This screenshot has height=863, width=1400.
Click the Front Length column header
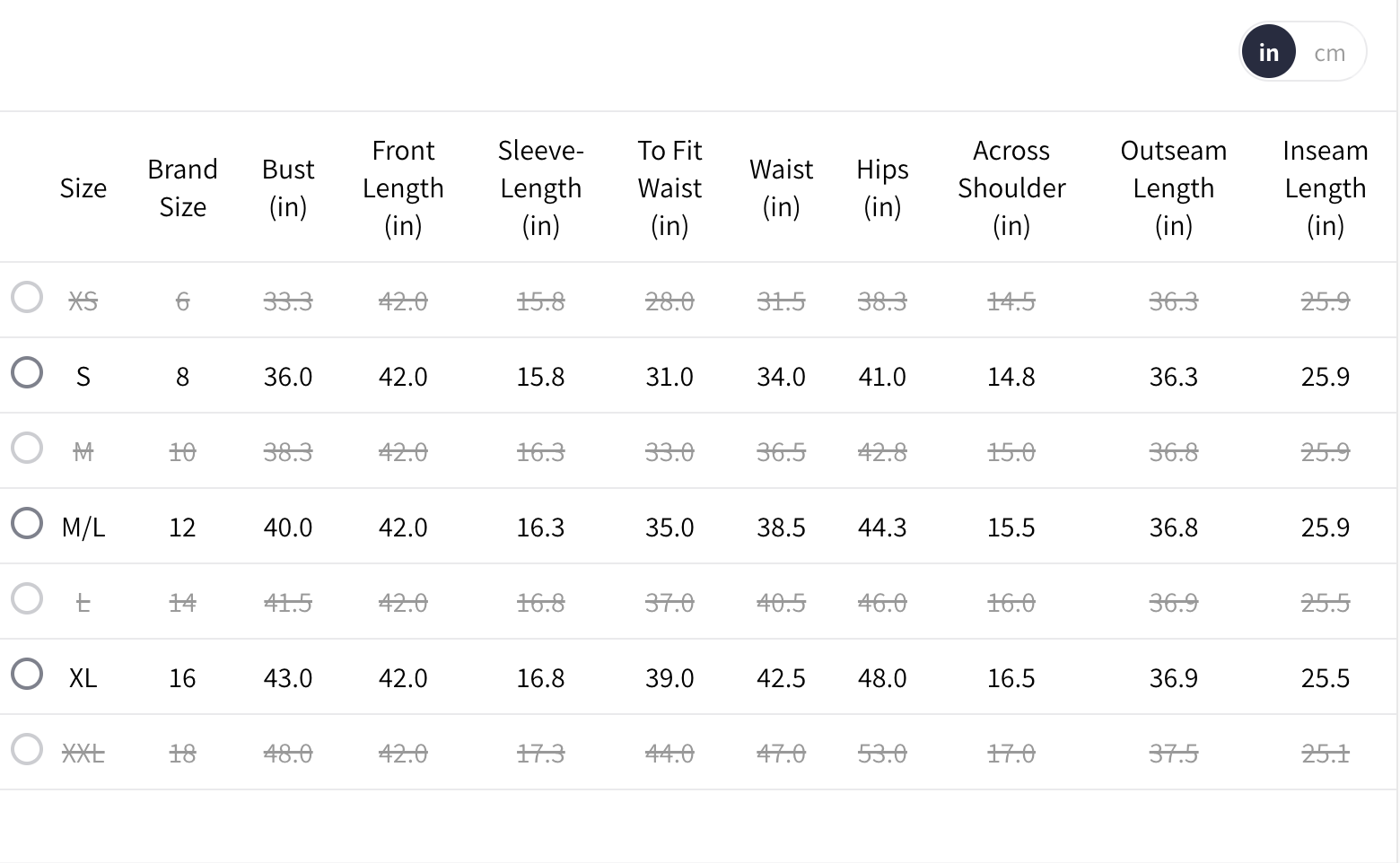tap(403, 187)
